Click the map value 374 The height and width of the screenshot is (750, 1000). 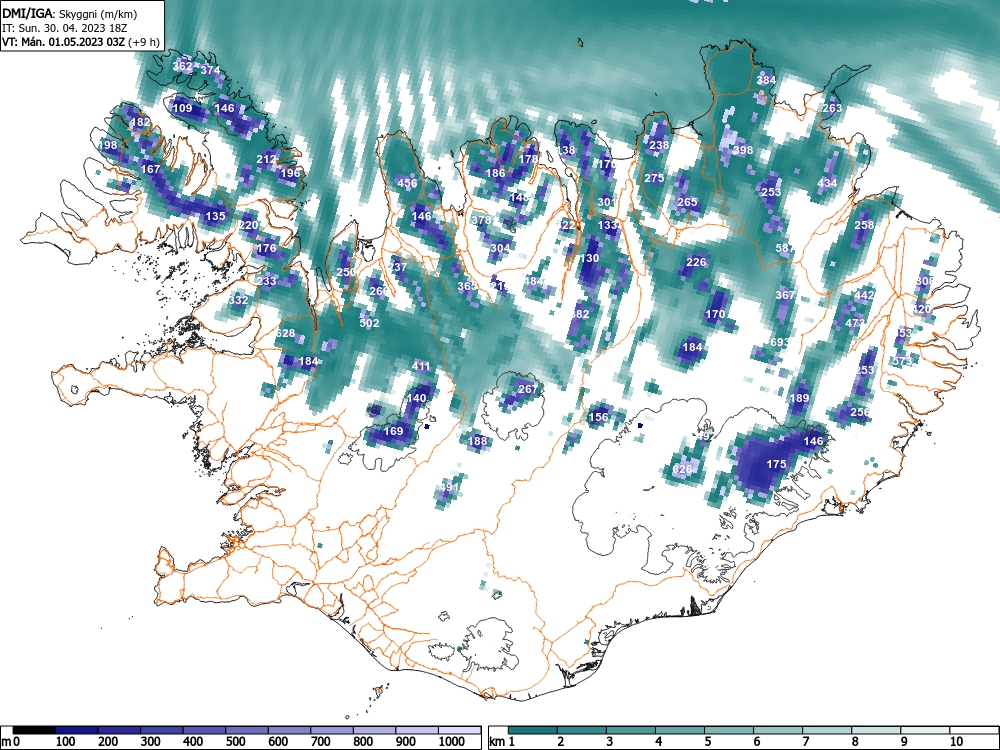click(210, 71)
